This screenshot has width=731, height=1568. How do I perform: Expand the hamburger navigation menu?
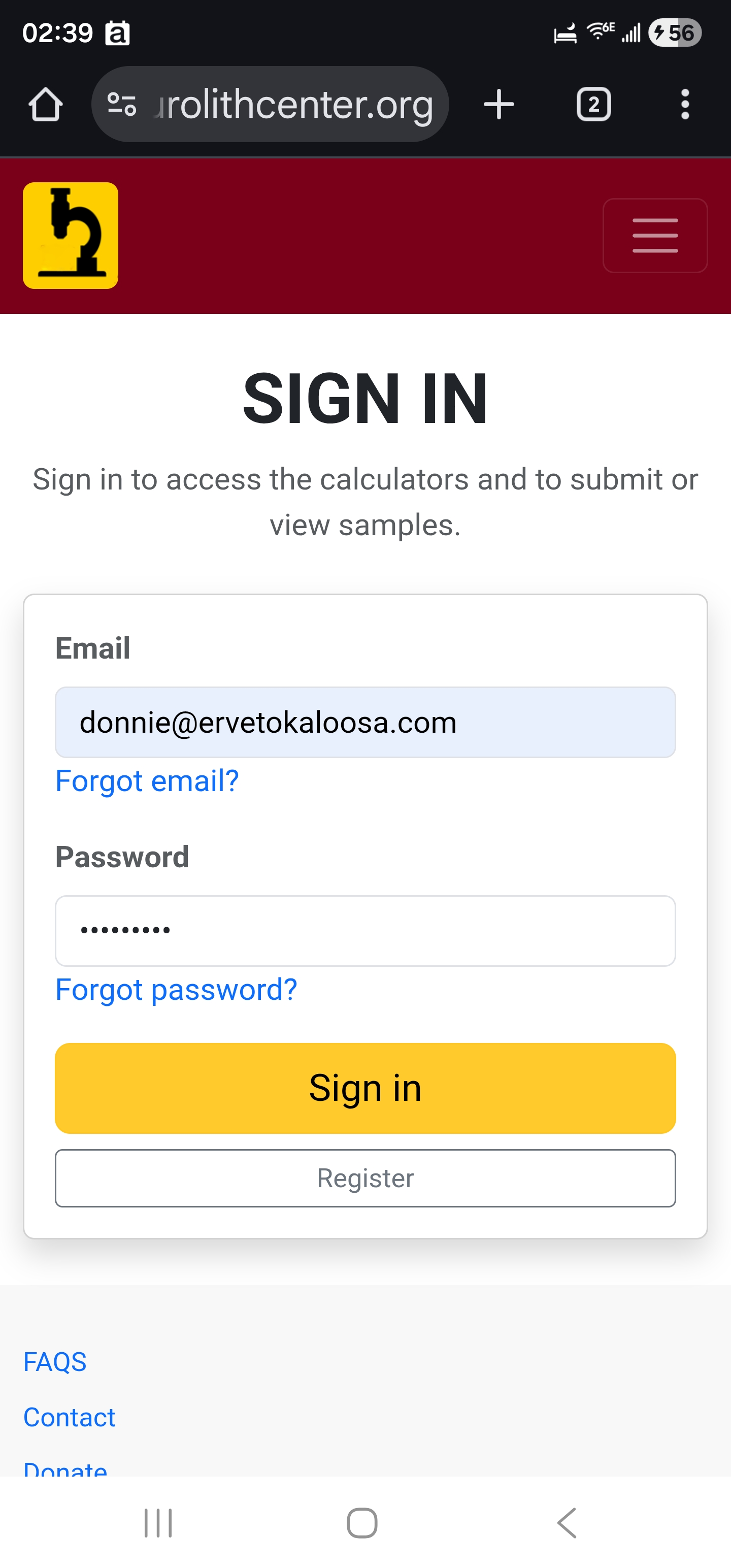click(655, 236)
